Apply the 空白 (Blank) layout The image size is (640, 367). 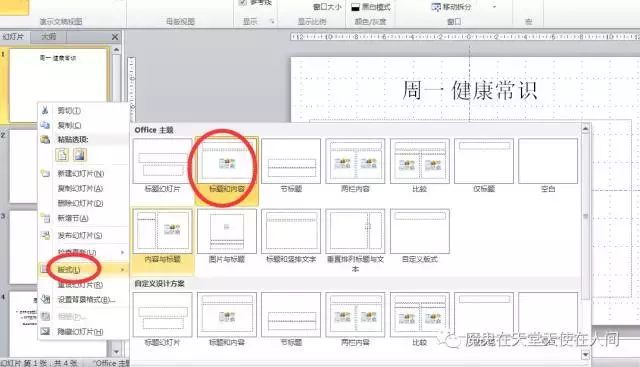pyautogui.click(x=548, y=166)
